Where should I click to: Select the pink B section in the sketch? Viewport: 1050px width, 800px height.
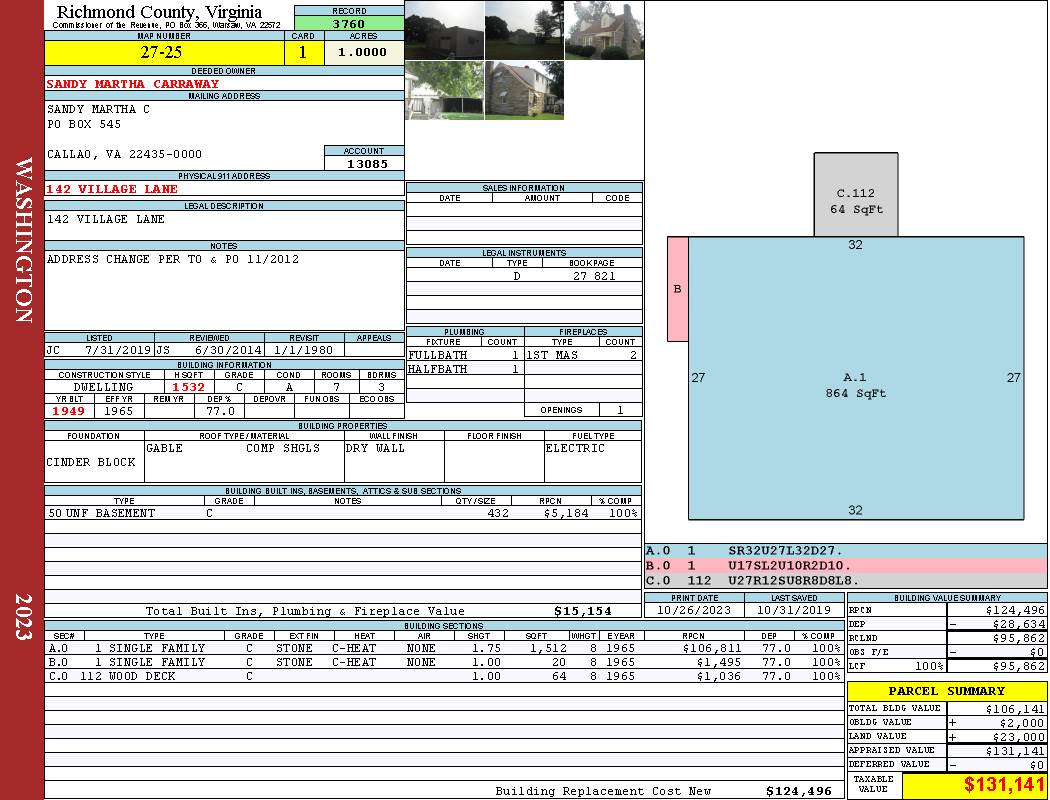coord(677,289)
